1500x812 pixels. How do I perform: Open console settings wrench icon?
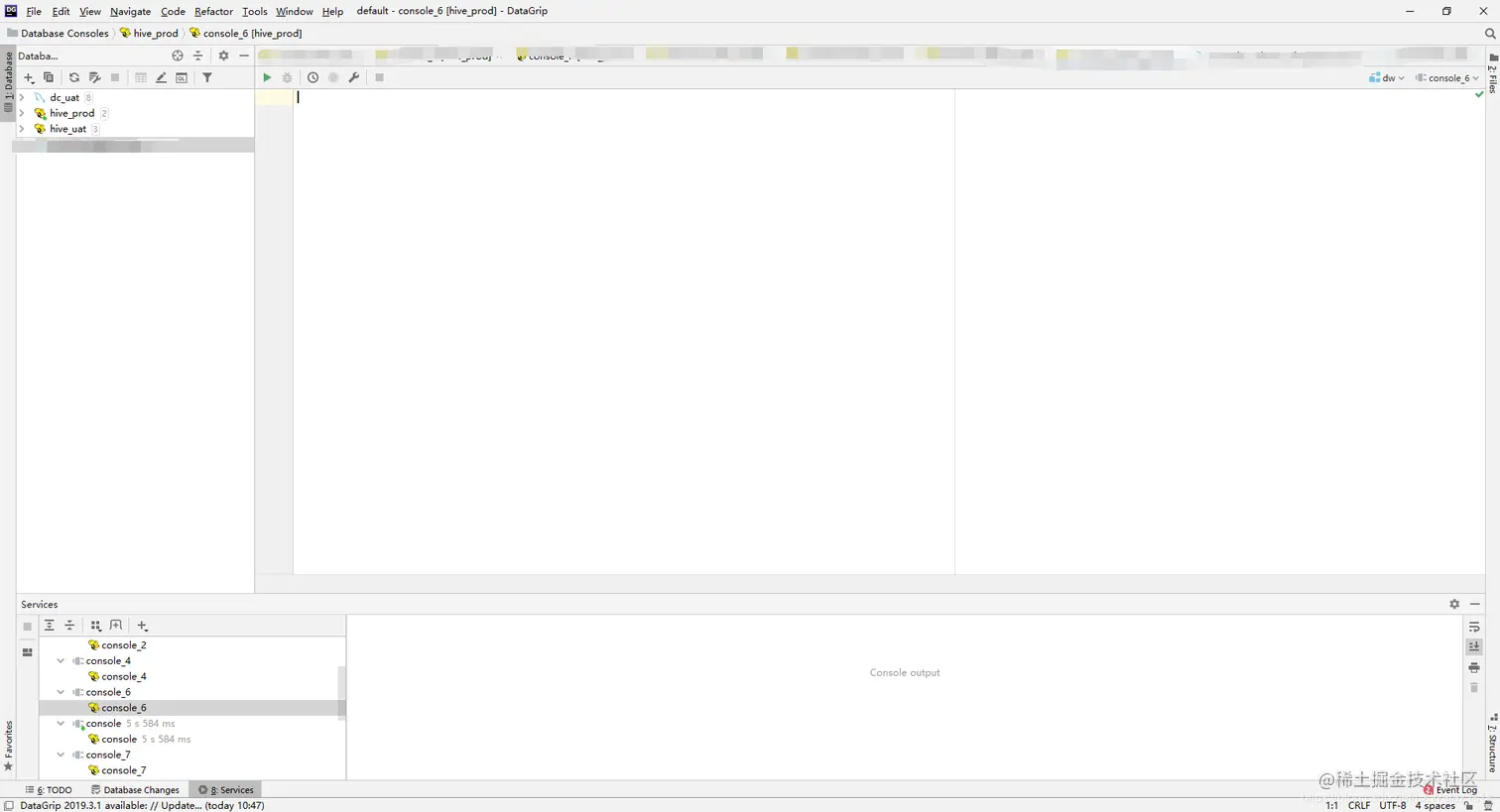coord(354,77)
